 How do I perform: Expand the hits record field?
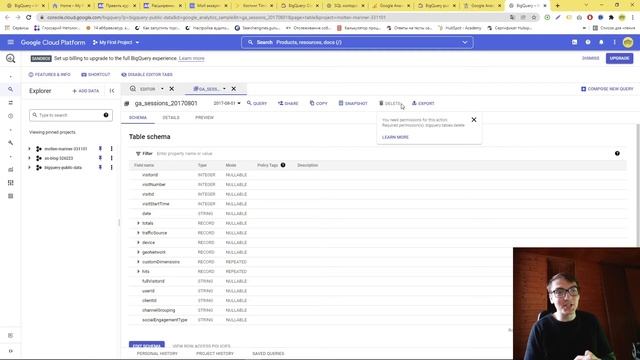tap(138, 271)
